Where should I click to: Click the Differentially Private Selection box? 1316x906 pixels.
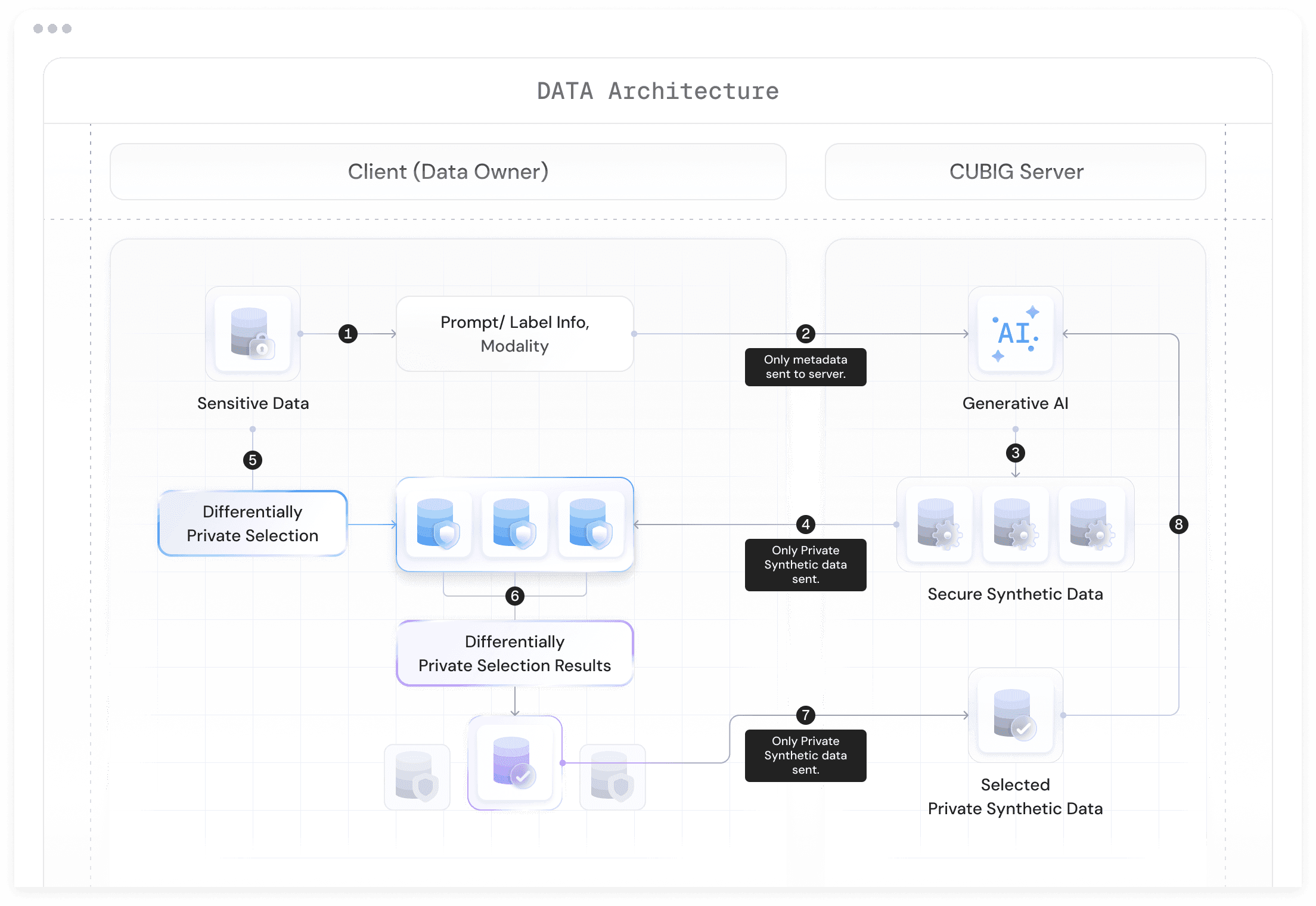point(252,523)
